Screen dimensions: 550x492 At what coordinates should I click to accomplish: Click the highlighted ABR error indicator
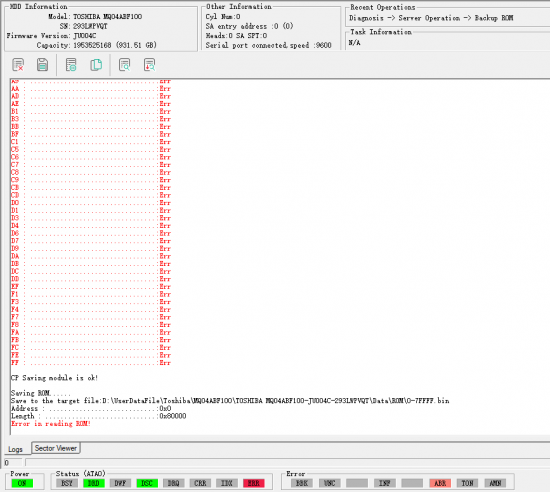[x=440, y=483]
